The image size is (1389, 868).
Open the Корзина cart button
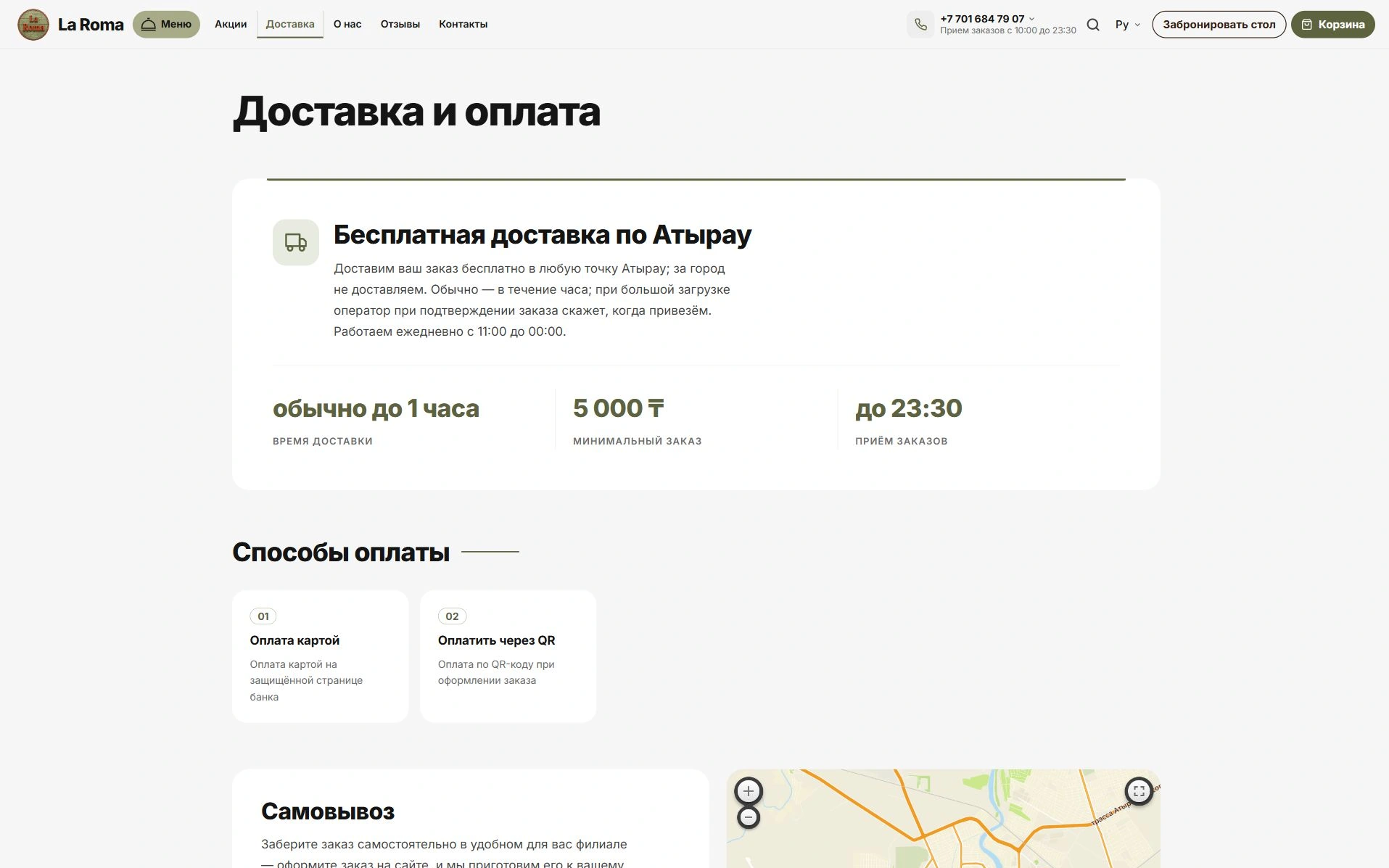(1333, 25)
